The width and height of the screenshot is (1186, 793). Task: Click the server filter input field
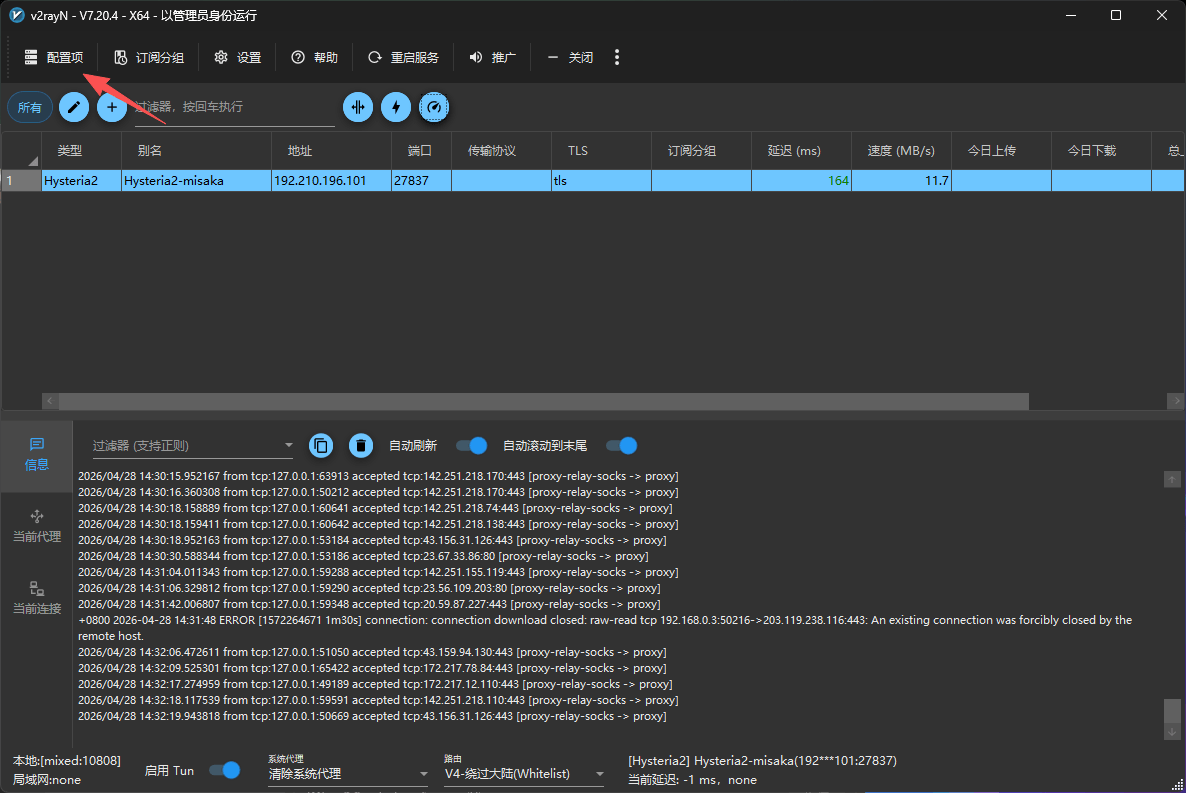[234, 107]
